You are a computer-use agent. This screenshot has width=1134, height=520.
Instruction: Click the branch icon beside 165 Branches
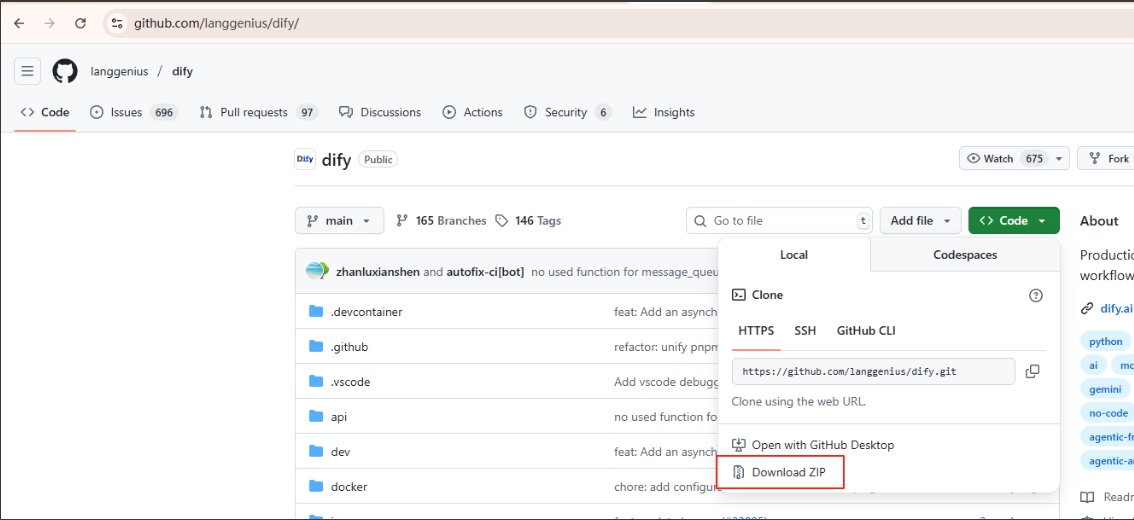402,221
